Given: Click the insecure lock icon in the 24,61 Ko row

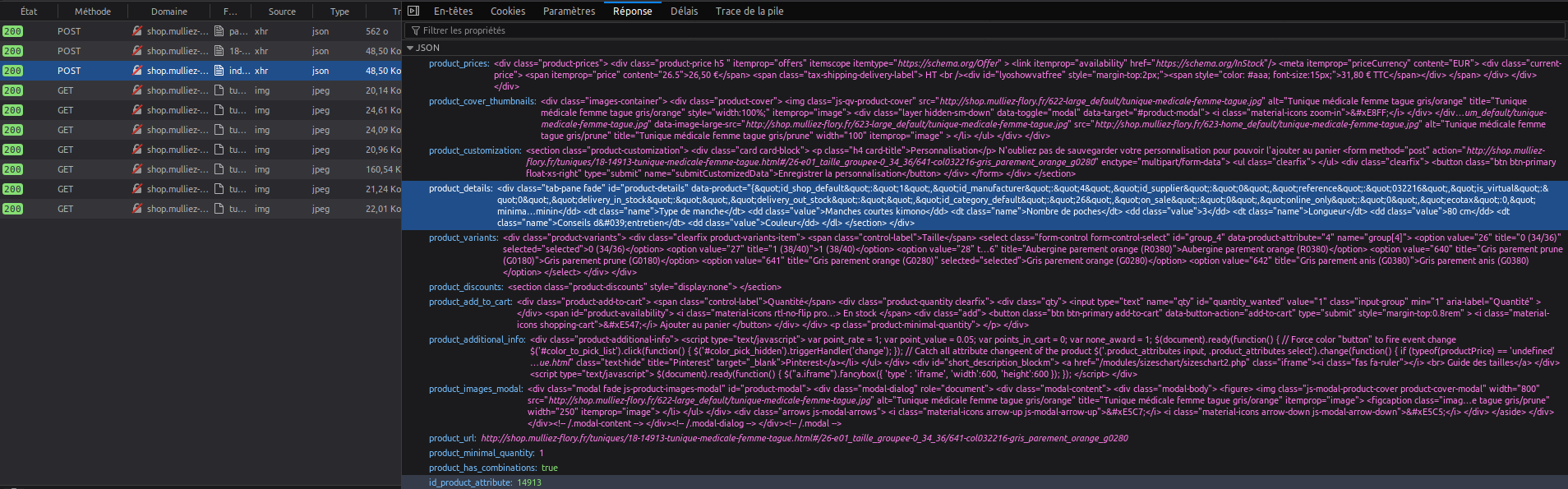Looking at the screenshot, I should (137, 110).
